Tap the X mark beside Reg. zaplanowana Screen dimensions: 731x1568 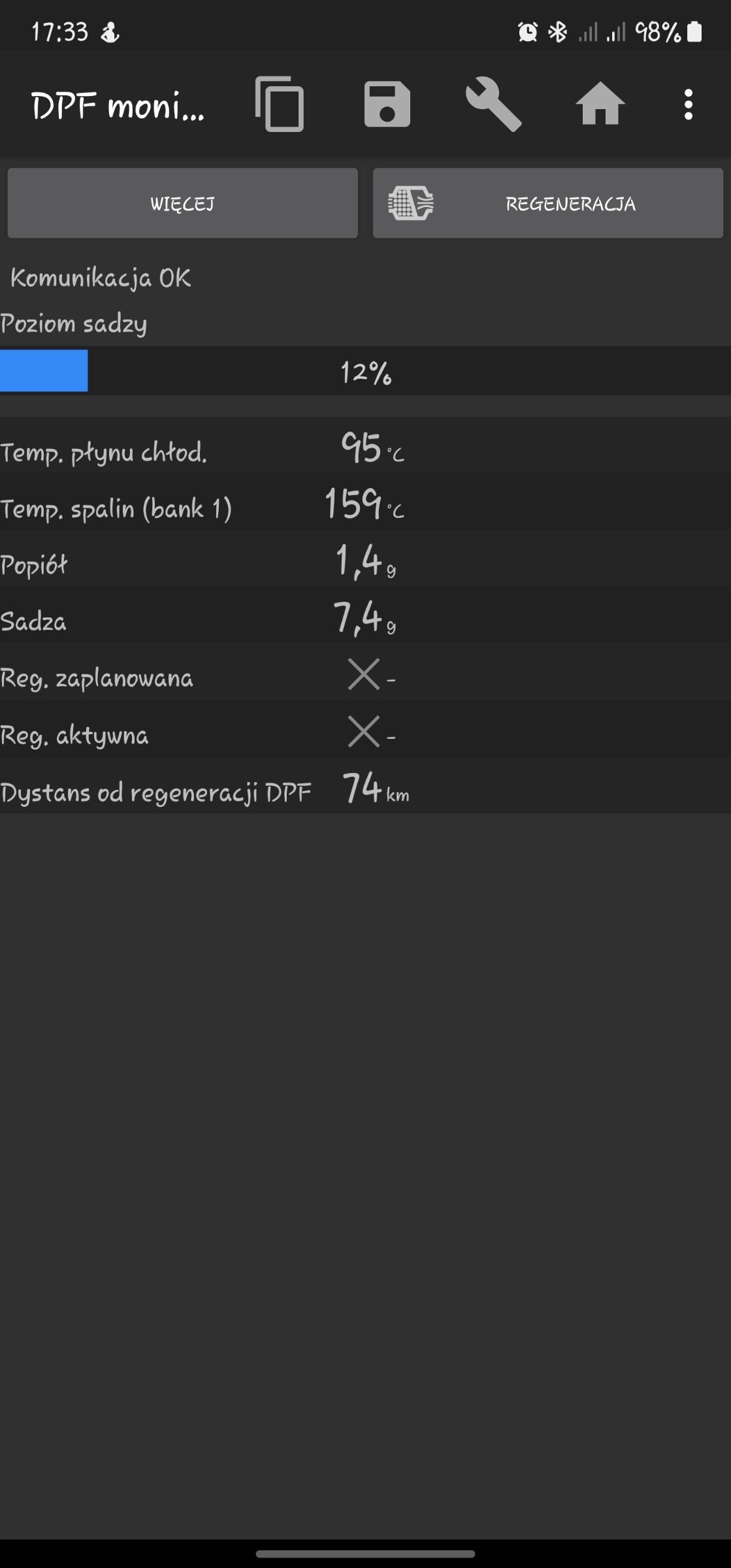[364, 674]
